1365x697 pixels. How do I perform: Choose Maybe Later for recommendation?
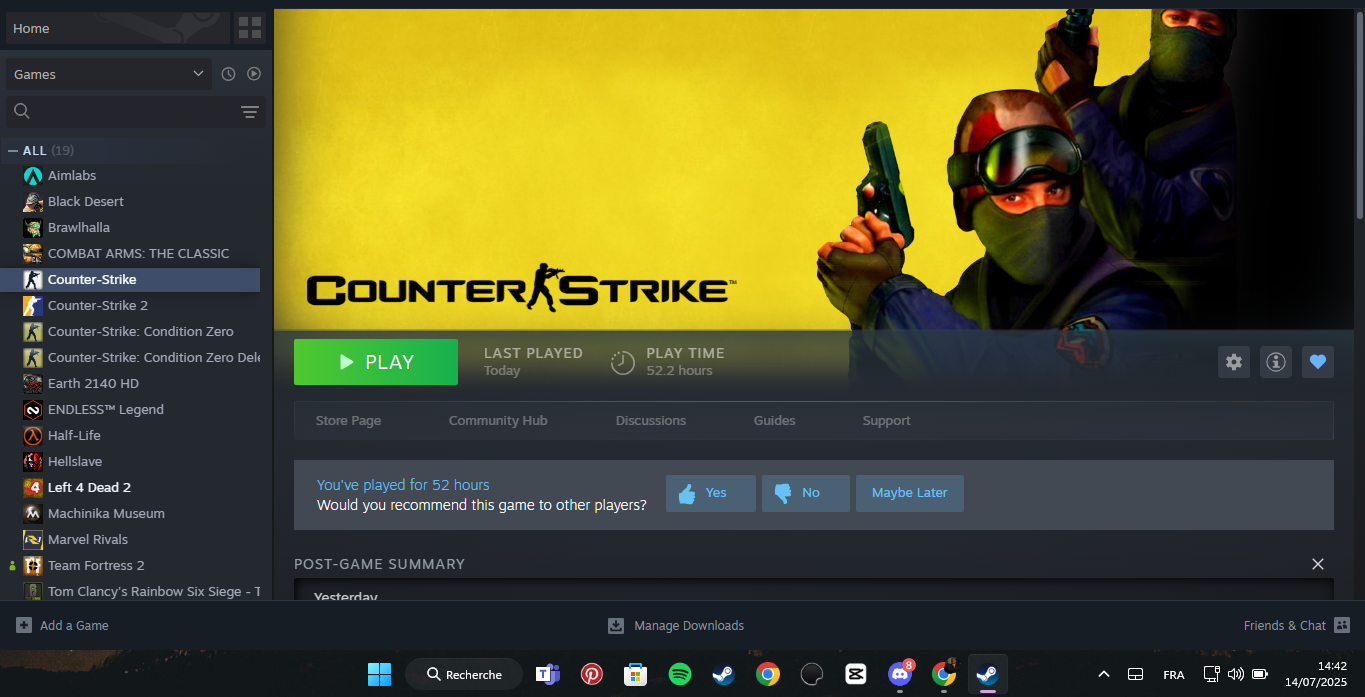tap(909, 493)
